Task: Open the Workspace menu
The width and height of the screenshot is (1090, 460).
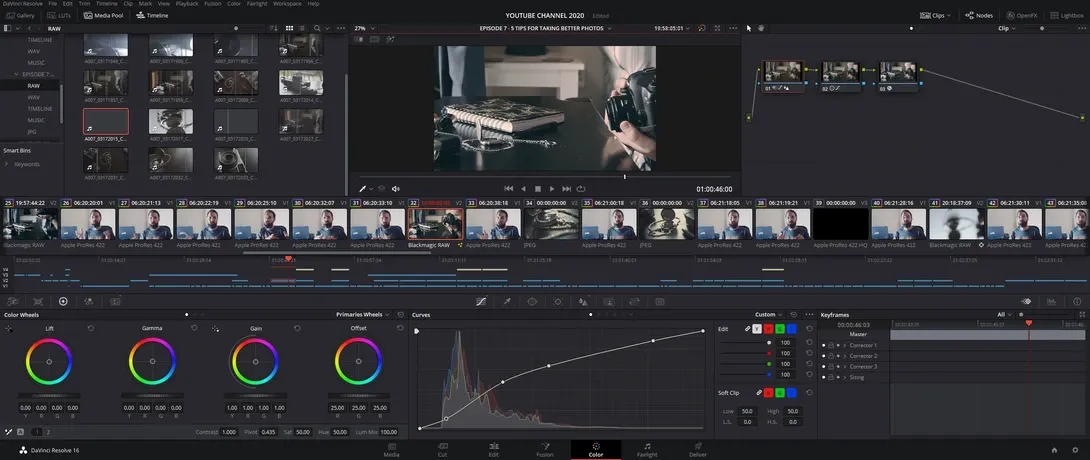Action: click(x=287, y=3)
